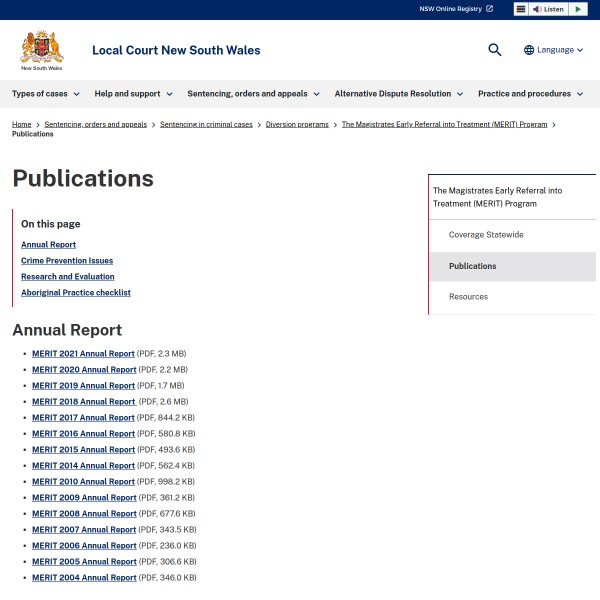Select Resources in the sidebar
The image size is (600, 600).
tap(468, 297)
